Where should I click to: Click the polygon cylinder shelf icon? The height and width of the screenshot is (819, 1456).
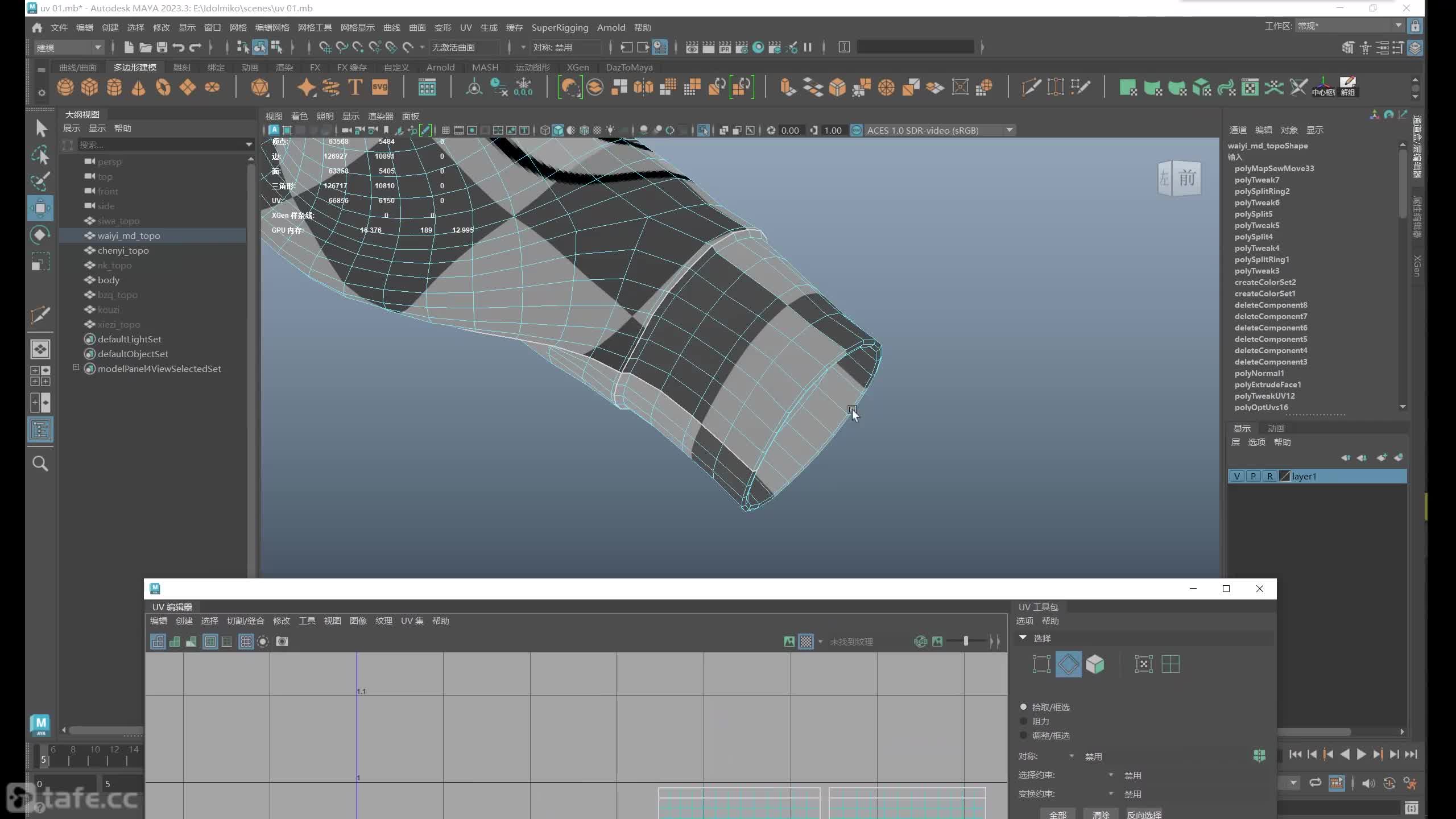(114, 88)
